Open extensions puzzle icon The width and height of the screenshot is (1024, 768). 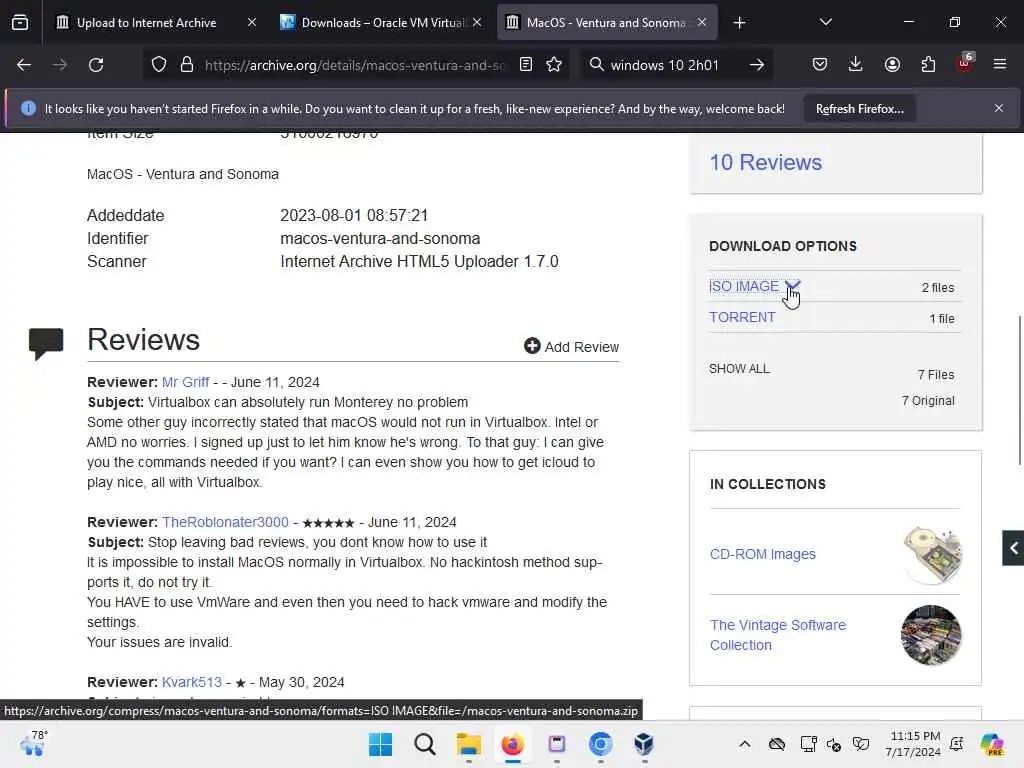point(928,65)
